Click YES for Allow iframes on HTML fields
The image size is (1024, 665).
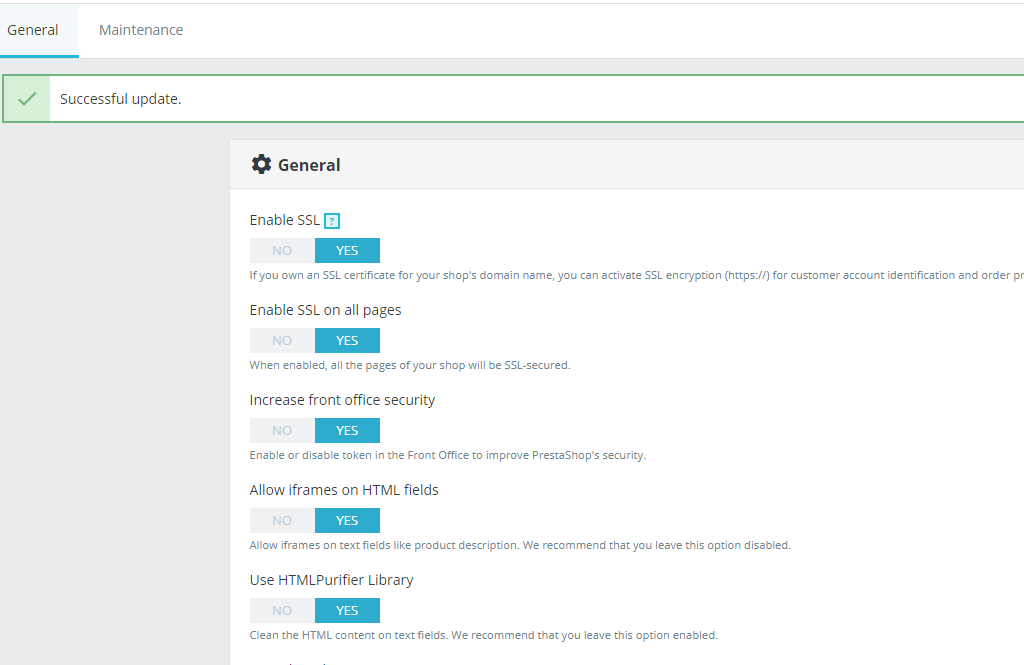(347, 521)
